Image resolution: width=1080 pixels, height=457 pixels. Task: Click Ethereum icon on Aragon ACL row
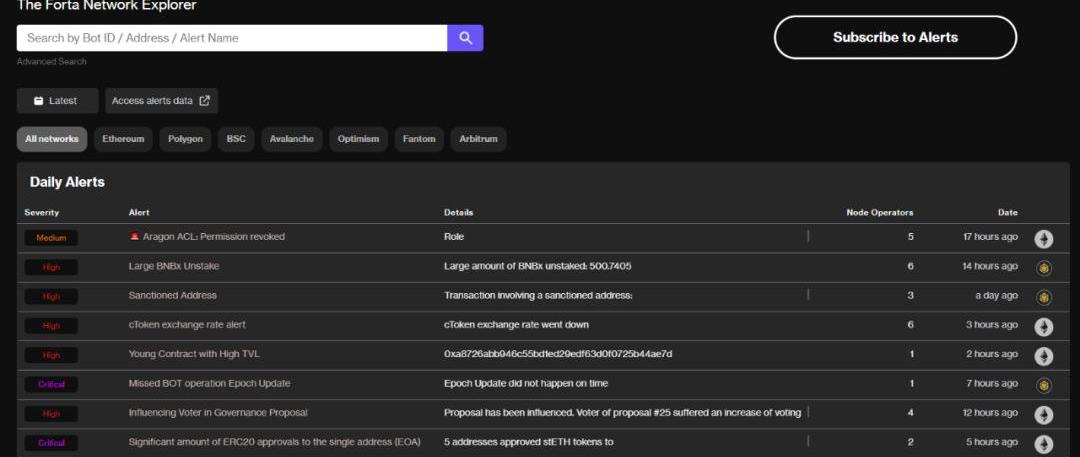point(1043,239)
